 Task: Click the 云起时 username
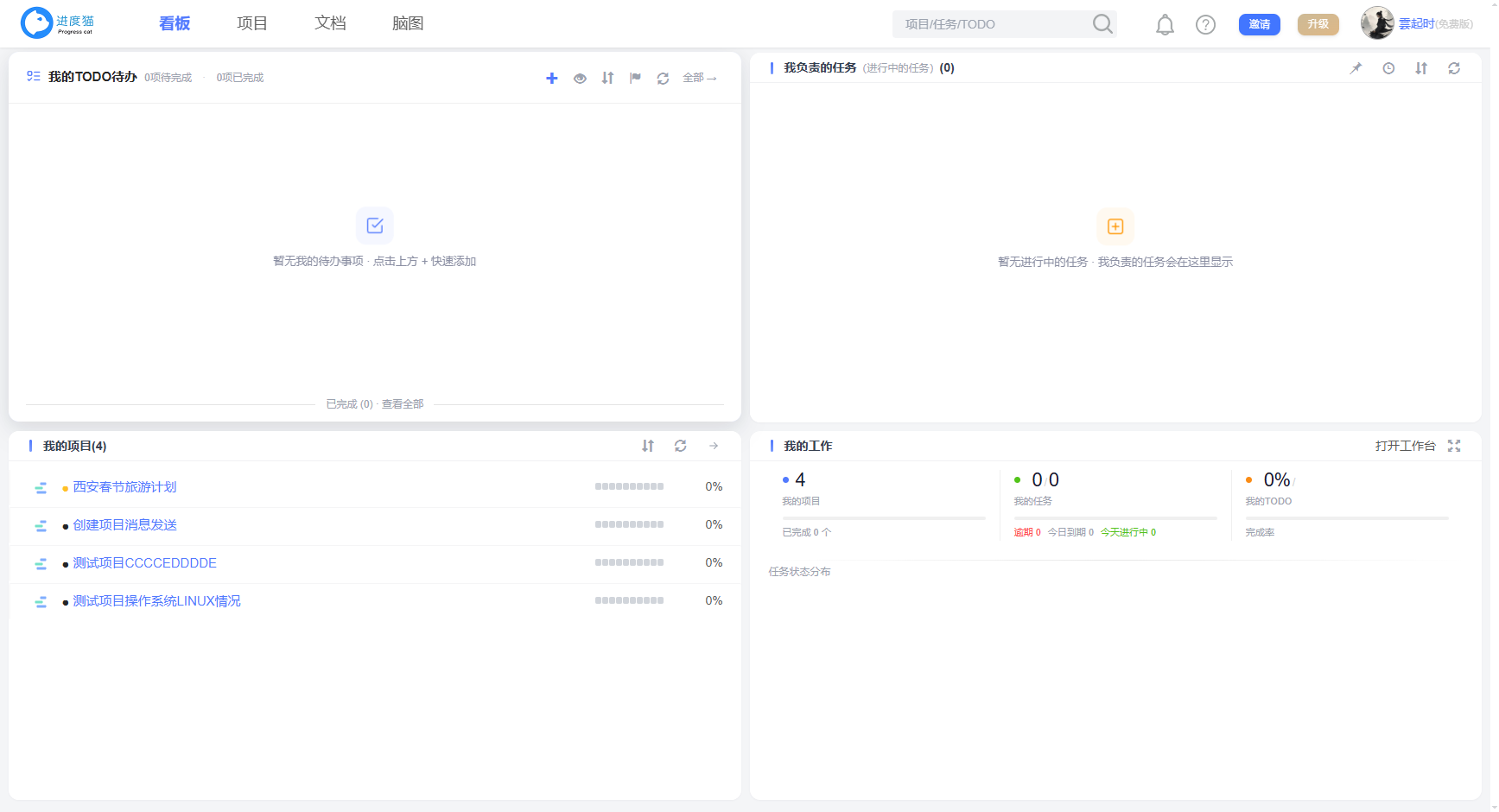pyautogui.click(x=1416, y=24)
